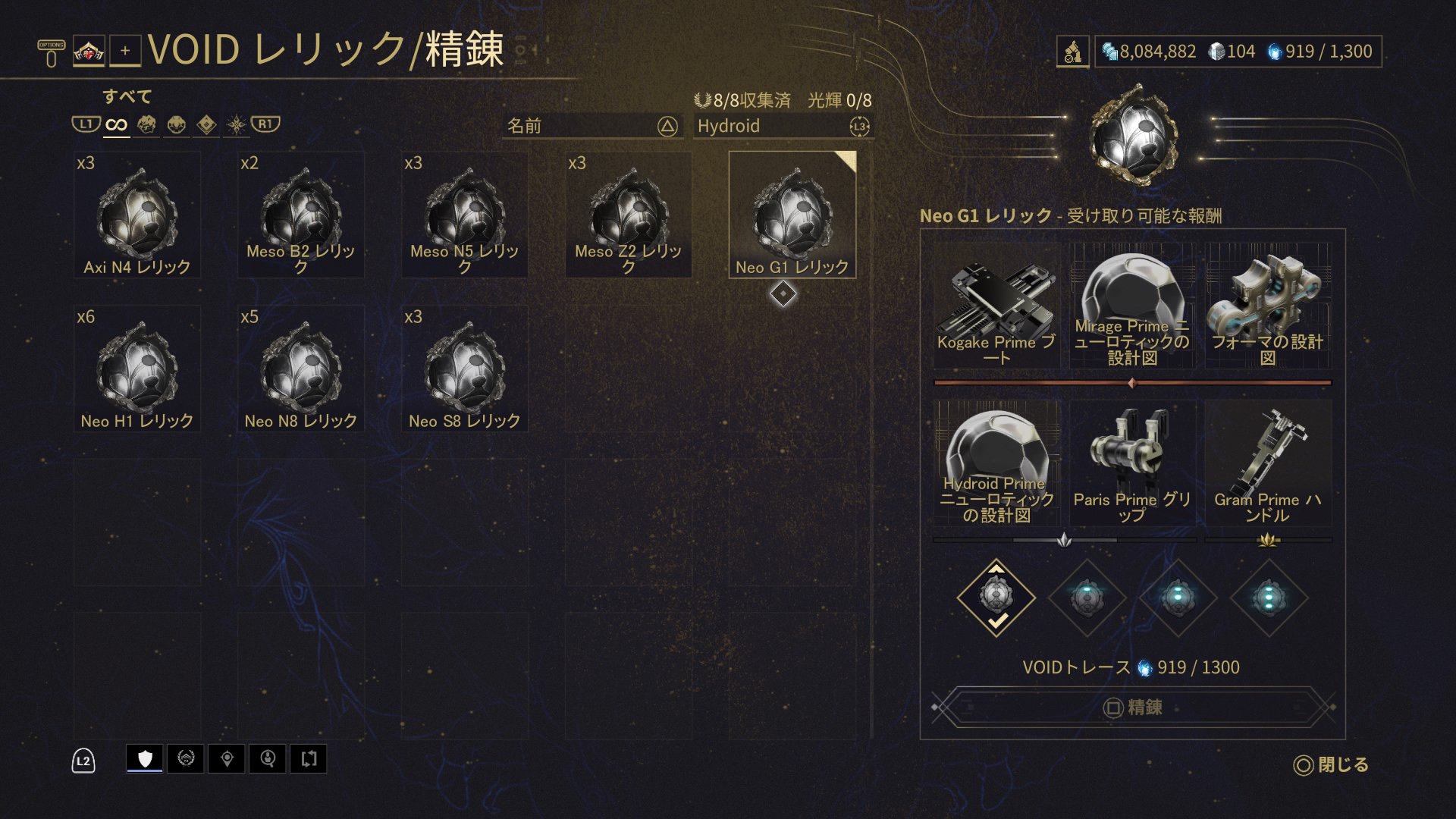1456x819 pixels.
Task: Click the Hydroid Prime neuroptics reward
Action: point(996,463)
